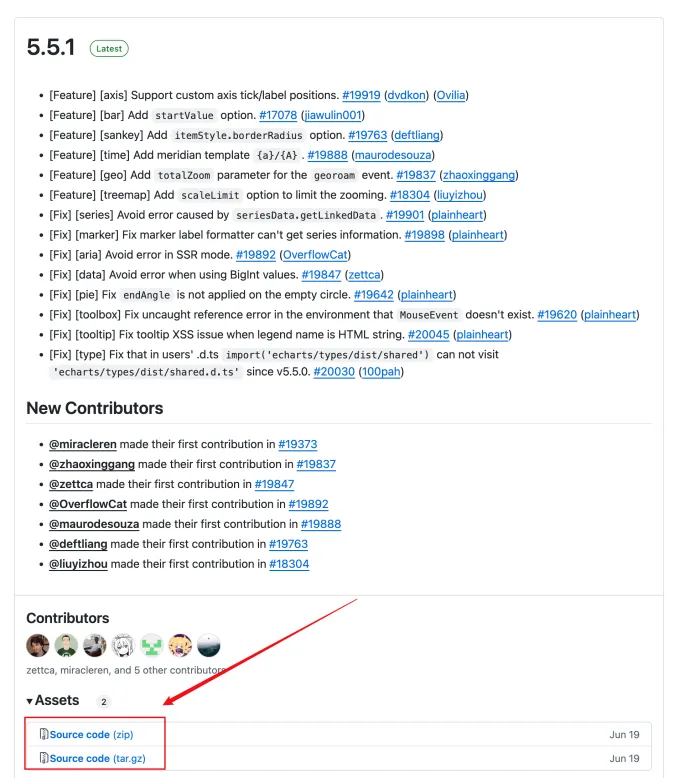The image size is (674, 778).
Task: Click the zip file icon beside Source code (zip)
Action: coord(44,734)
